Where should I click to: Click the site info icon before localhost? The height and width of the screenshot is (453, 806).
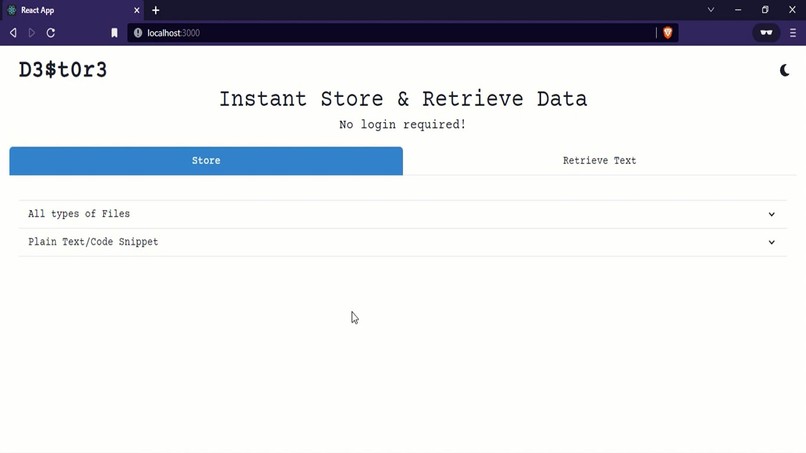[x=138, y=33]
